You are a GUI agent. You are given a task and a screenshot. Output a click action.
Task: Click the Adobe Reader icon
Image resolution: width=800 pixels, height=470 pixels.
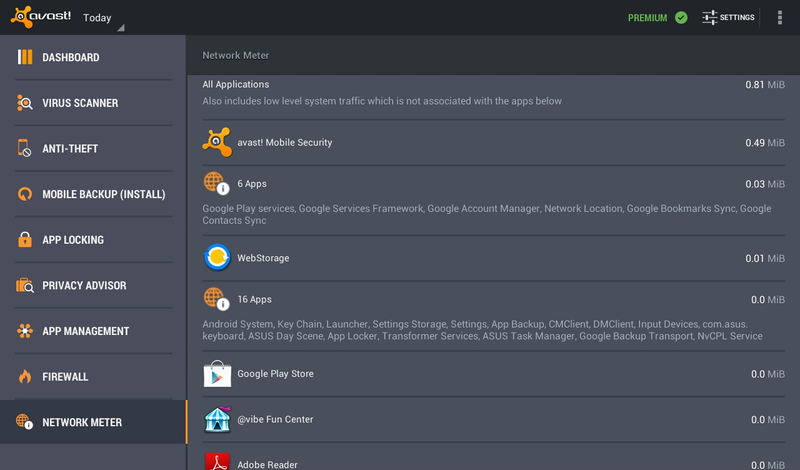pos(217,461)
